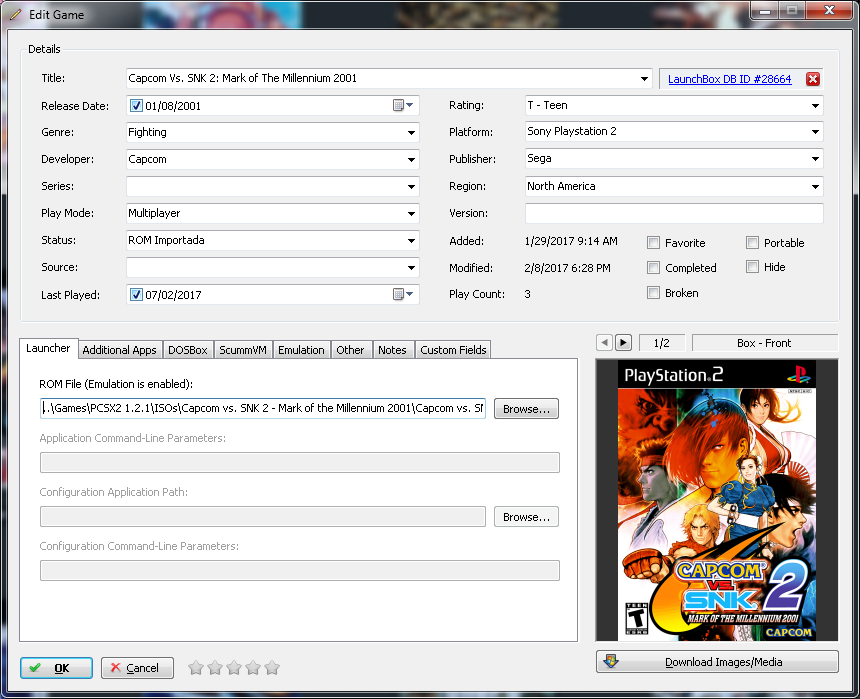Image resolution: width=860 pixels, height=699 pixels.
Task: Switch to the DOSBox tab
Action: point(188,350)
